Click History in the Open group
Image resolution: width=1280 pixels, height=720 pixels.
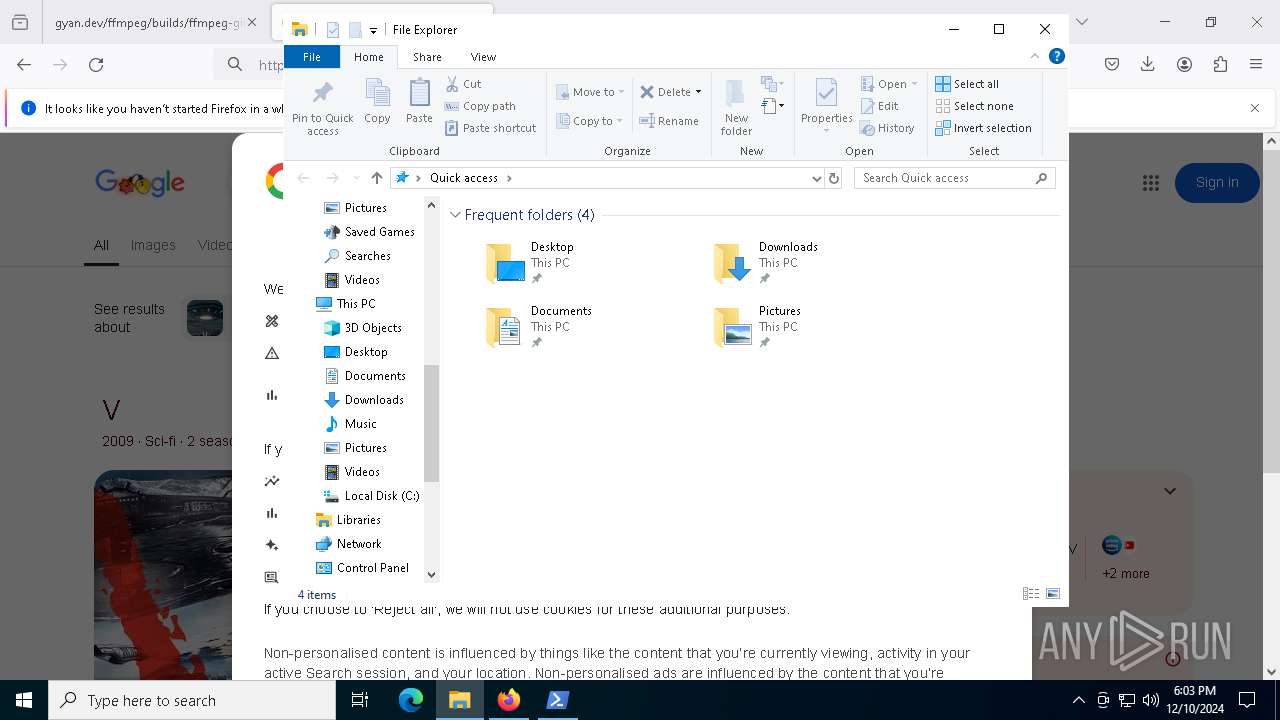pyautogui.click(x=887, y=128)
